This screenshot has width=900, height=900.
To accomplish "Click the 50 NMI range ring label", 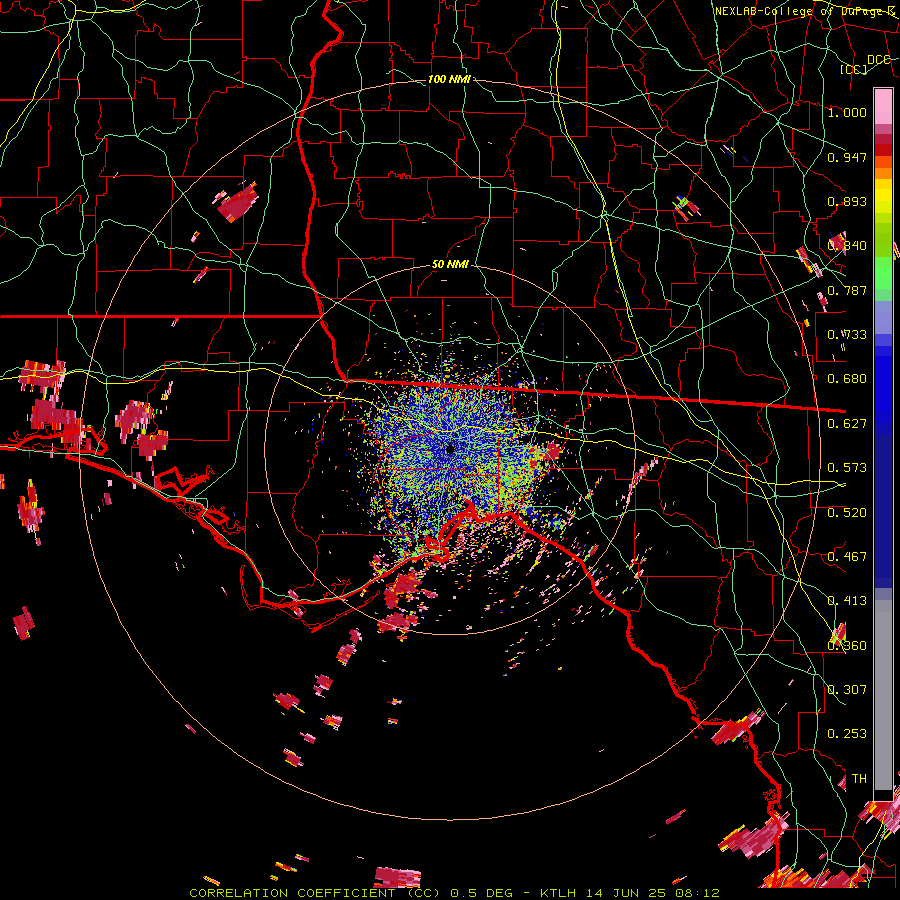I will coord(450,265).
